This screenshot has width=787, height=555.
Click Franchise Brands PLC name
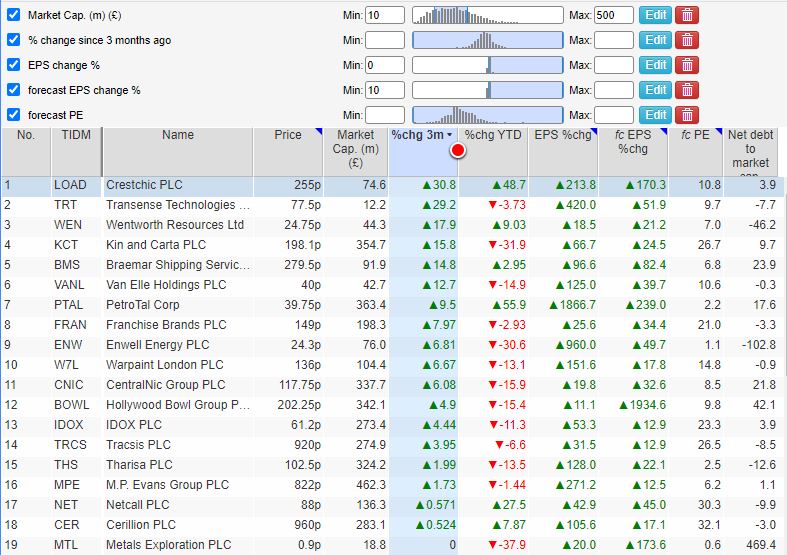[166, 325]
